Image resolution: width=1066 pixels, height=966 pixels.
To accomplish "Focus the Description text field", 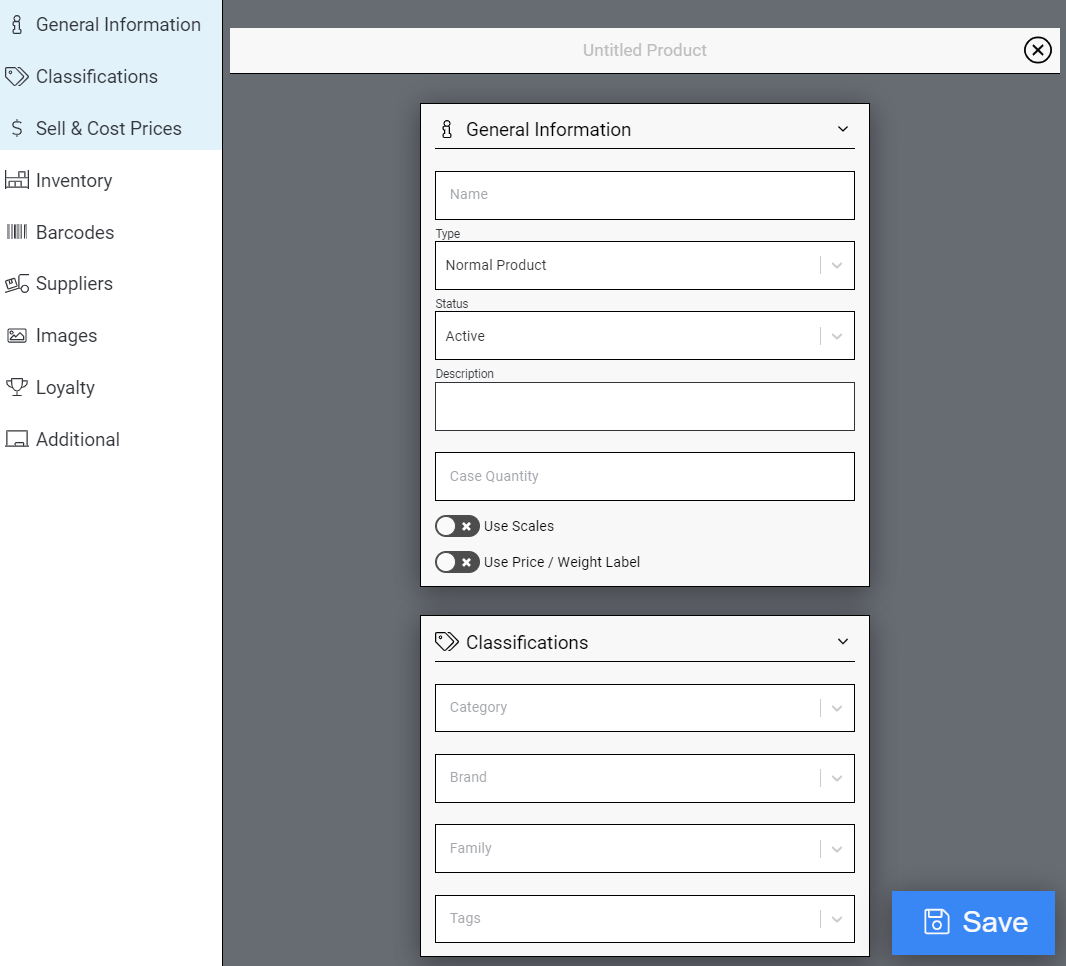I will [x=644, y=407].
